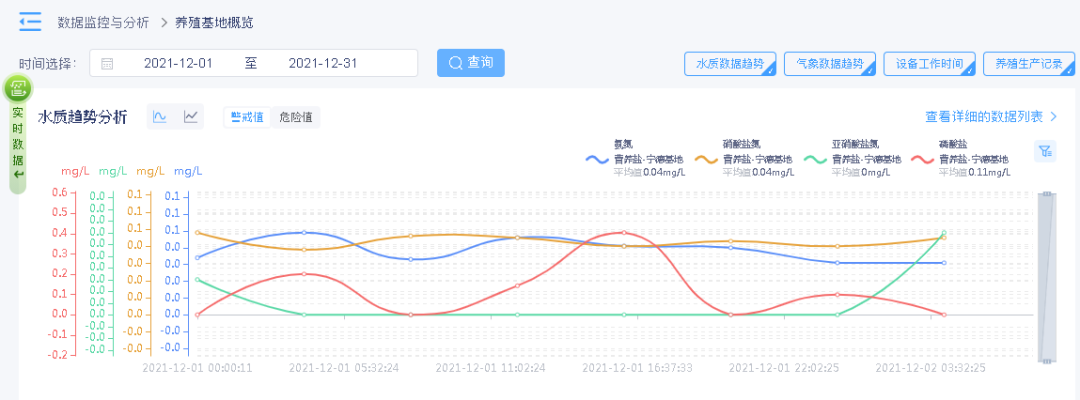The width and height of the screenshot is (1080, 400).
Task: Collapse the sidebar menu icon
Action: click(30, 22)
